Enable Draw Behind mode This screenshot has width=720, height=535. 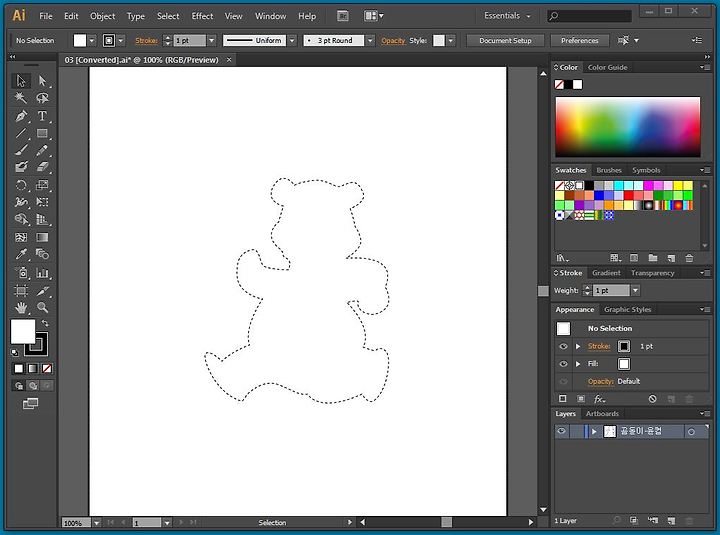33,386
